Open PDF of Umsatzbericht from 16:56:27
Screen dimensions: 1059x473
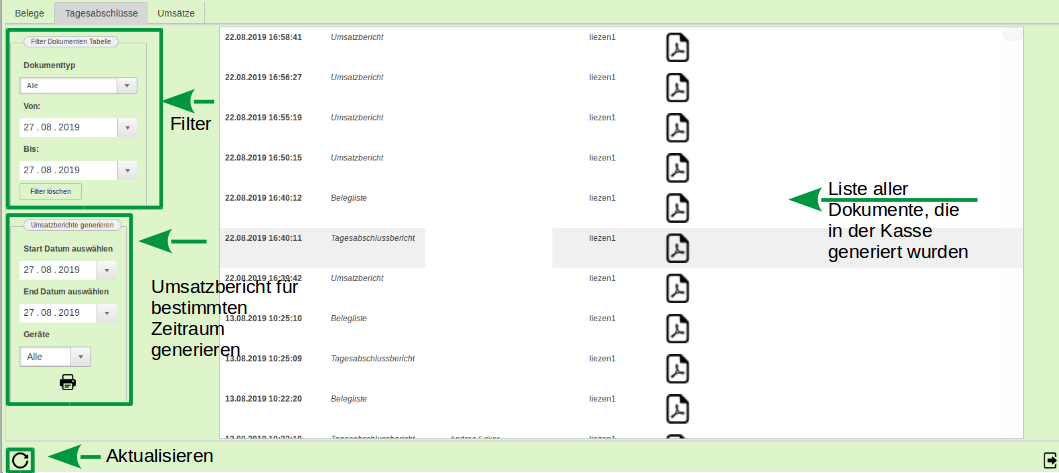click(x=678, y=88)
